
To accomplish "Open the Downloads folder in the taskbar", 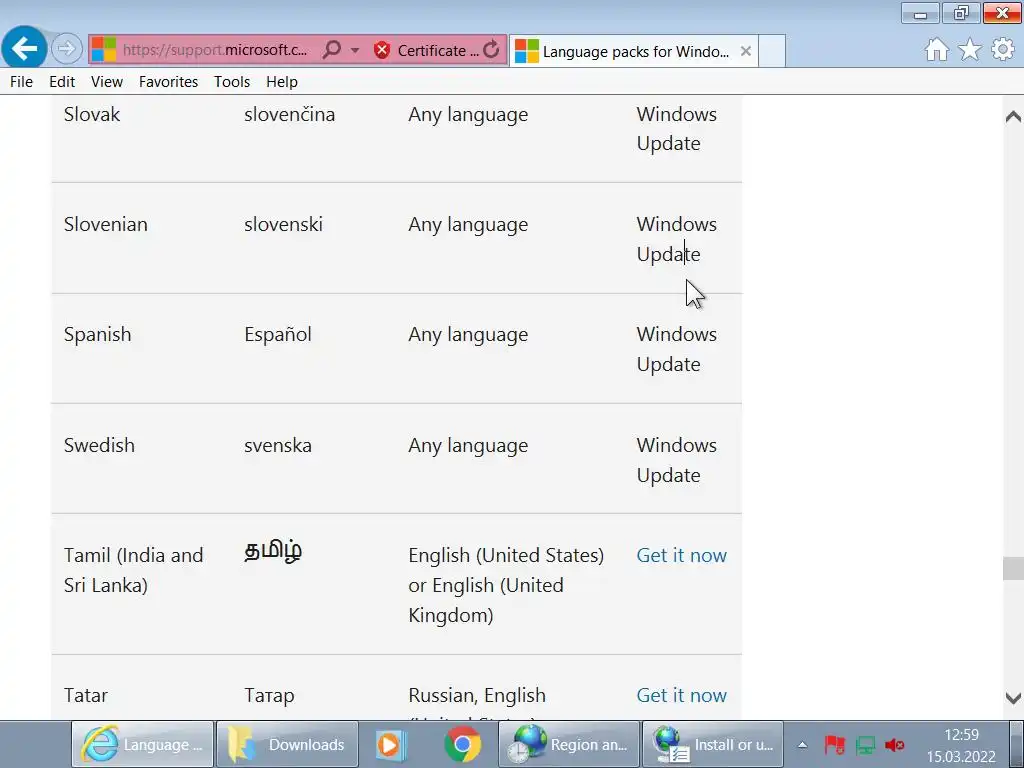I will pos(287,744).
